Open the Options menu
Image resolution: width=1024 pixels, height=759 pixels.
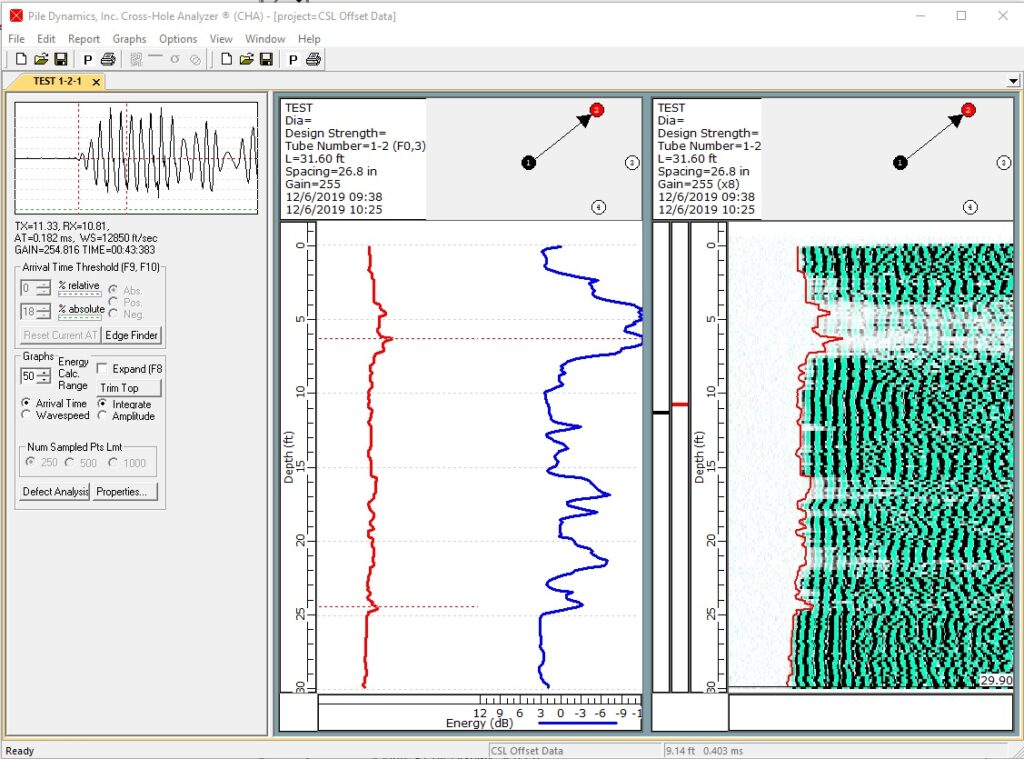178,39
